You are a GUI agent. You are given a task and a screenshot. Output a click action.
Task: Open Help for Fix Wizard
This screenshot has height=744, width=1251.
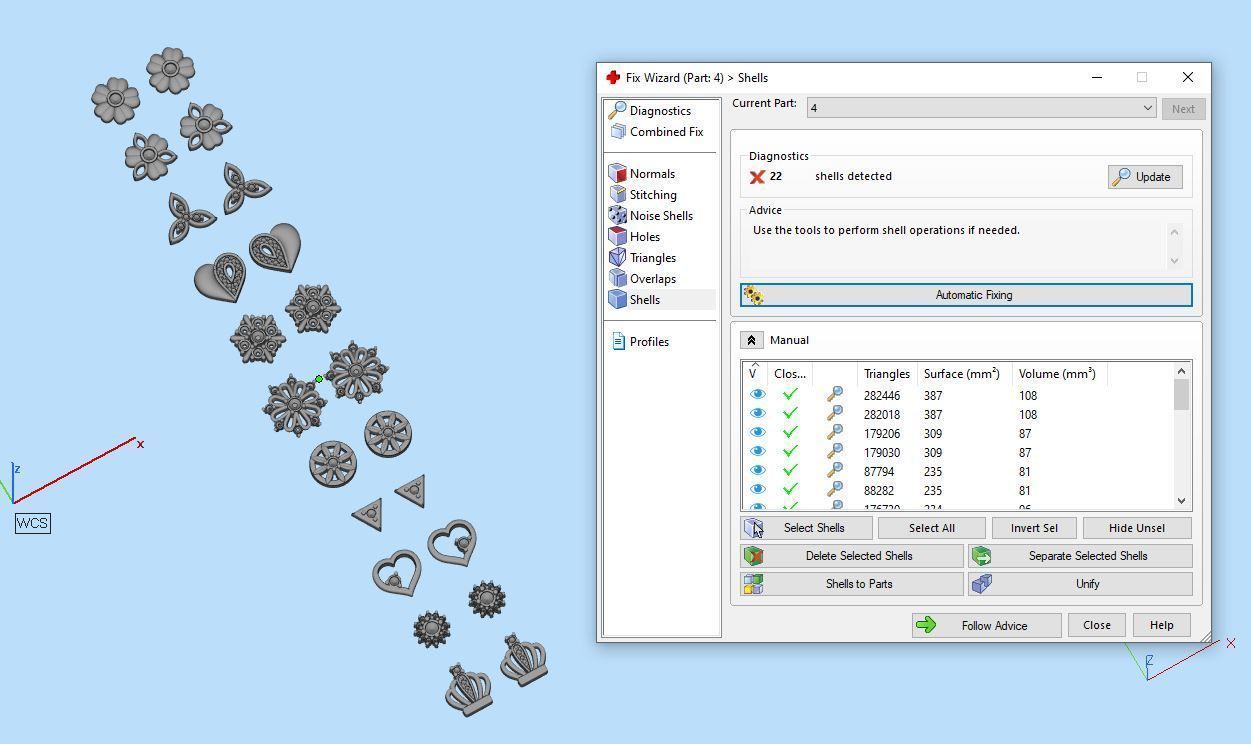click(1161, 625)
